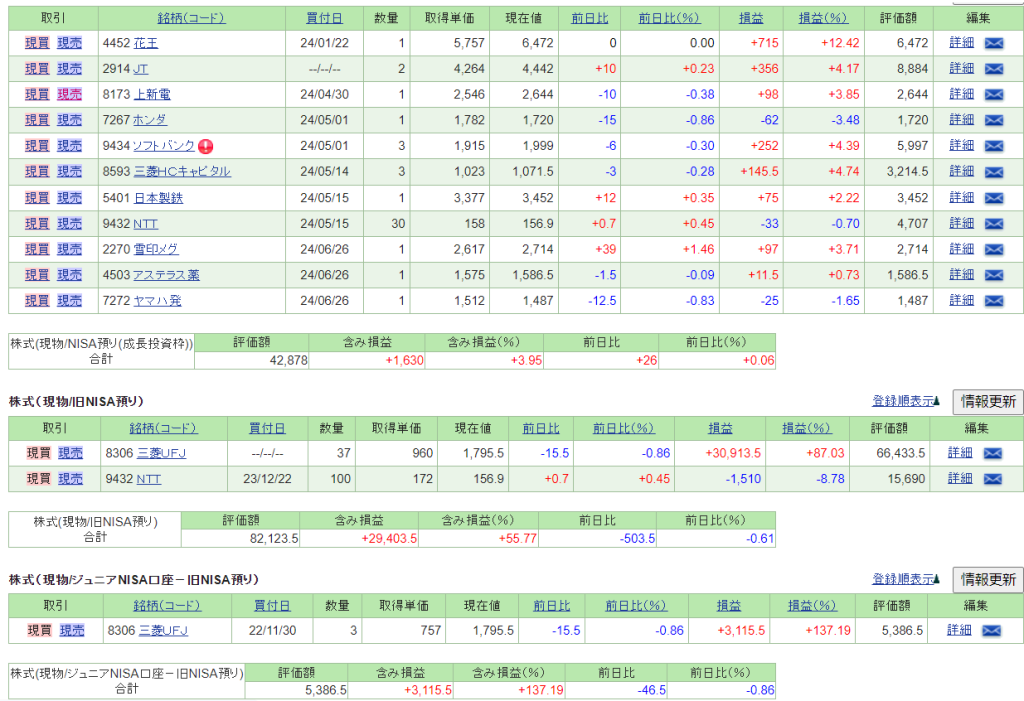Click 現売 for 上新電

click(70, 94)
